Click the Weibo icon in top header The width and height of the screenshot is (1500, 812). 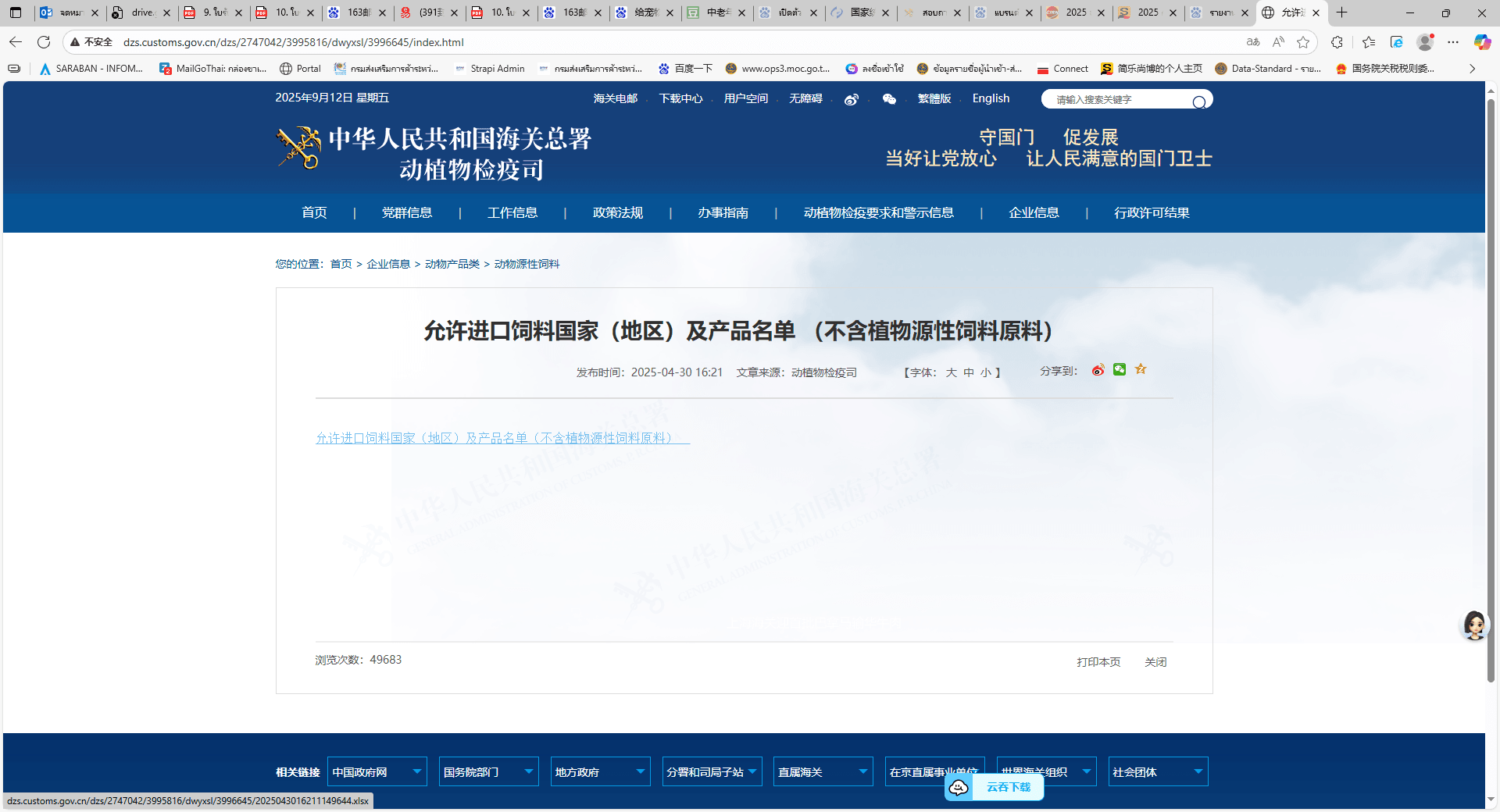(x=852, y=99)
